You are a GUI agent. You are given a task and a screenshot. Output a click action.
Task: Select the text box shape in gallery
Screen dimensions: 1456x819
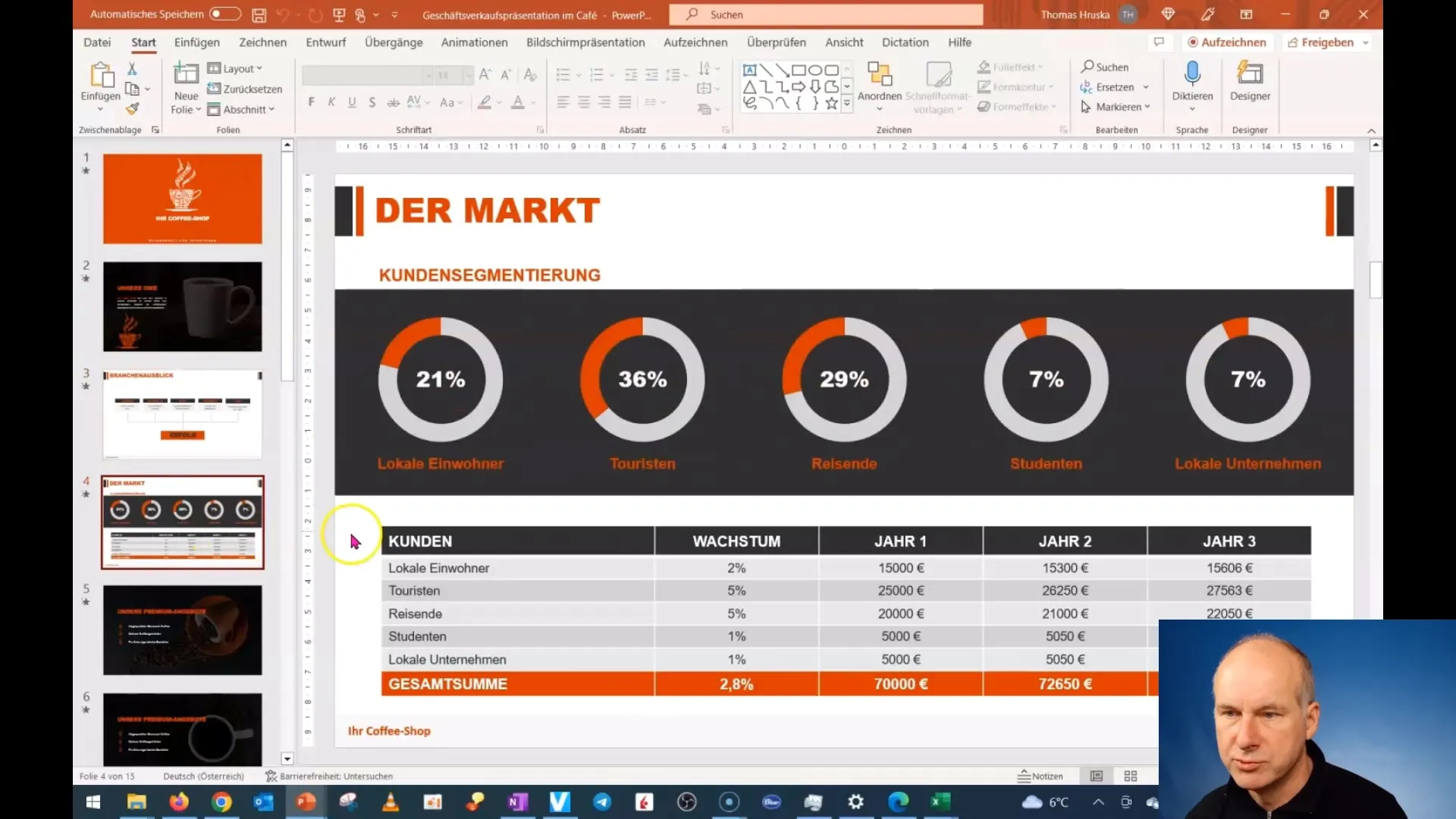(x=749, y=70)
